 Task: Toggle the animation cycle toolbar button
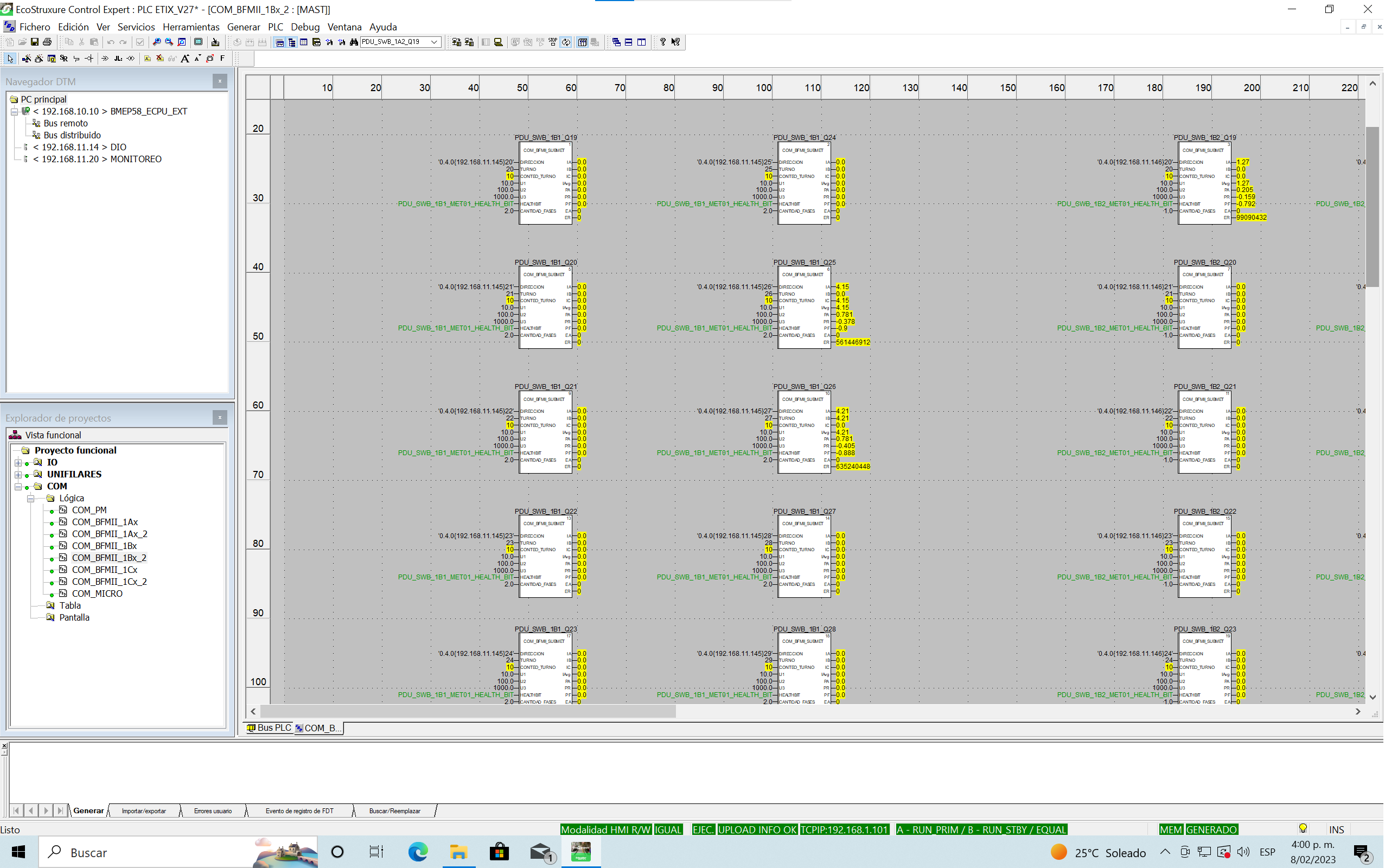[x=566, y=42]
